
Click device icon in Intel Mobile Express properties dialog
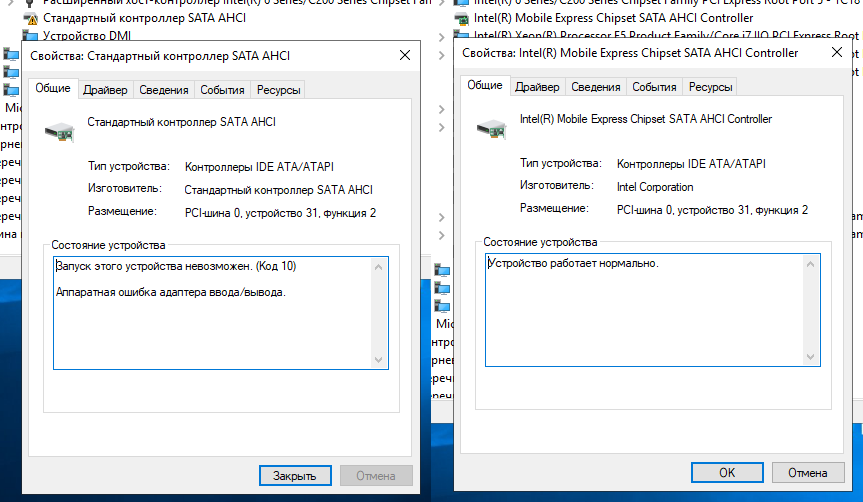491,129
